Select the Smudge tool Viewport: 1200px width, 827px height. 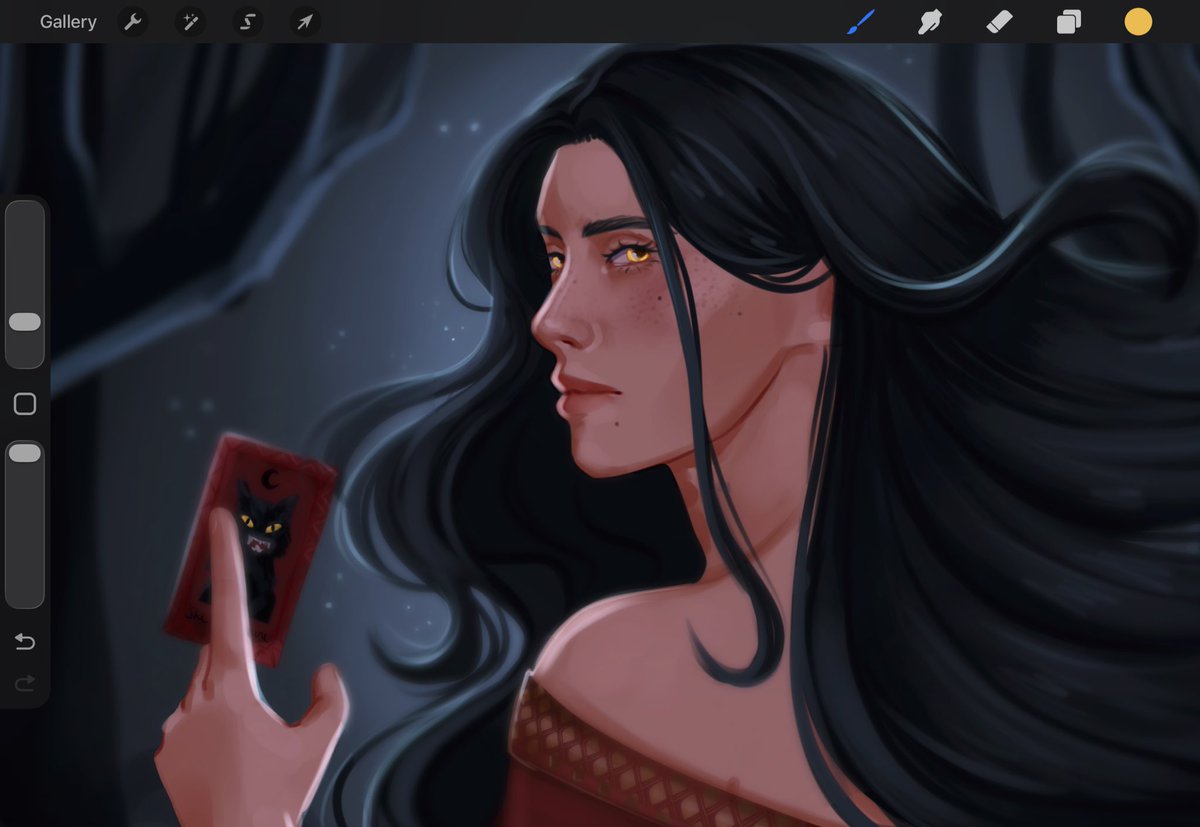click(930, 22)
